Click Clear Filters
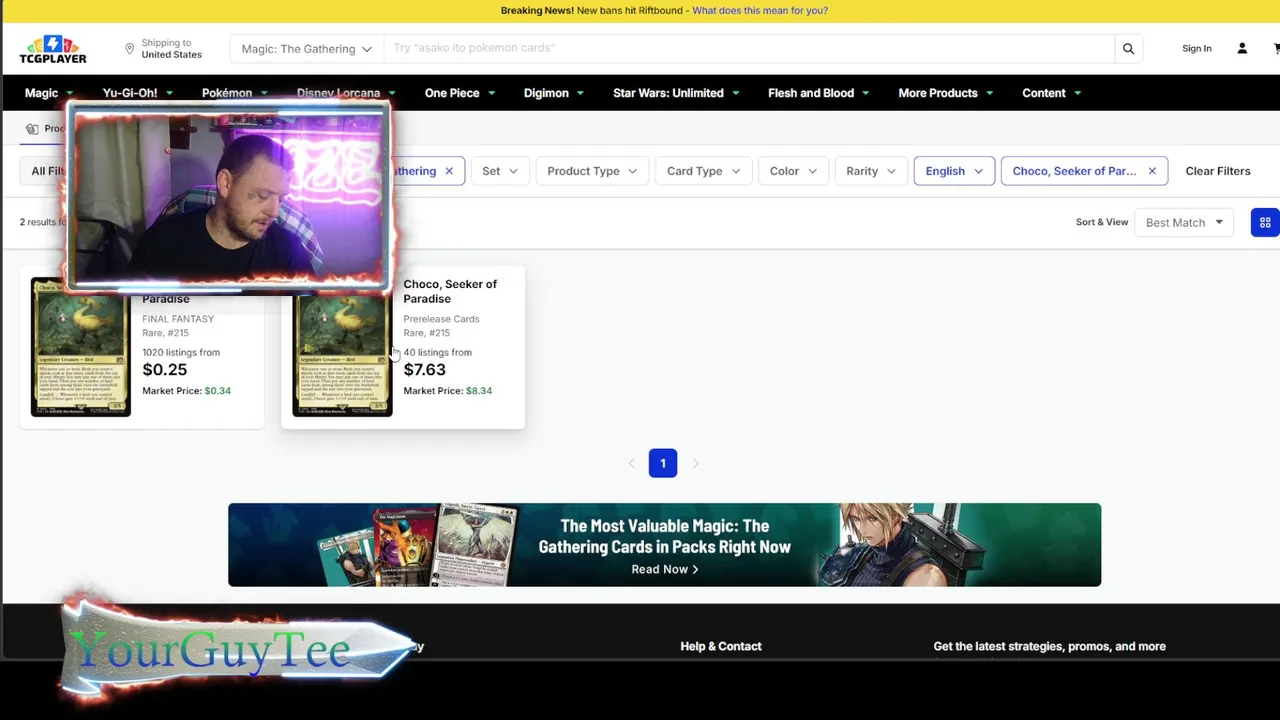 tap(1217, 171)
